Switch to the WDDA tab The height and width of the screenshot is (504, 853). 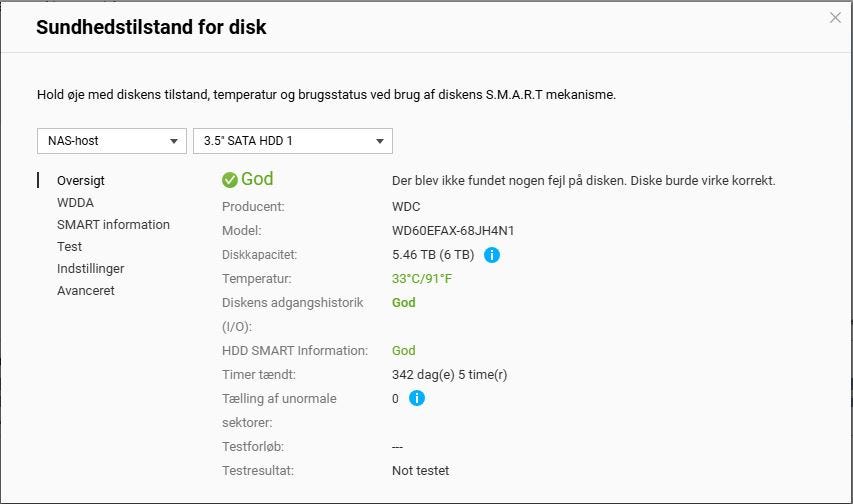[75, 203]
